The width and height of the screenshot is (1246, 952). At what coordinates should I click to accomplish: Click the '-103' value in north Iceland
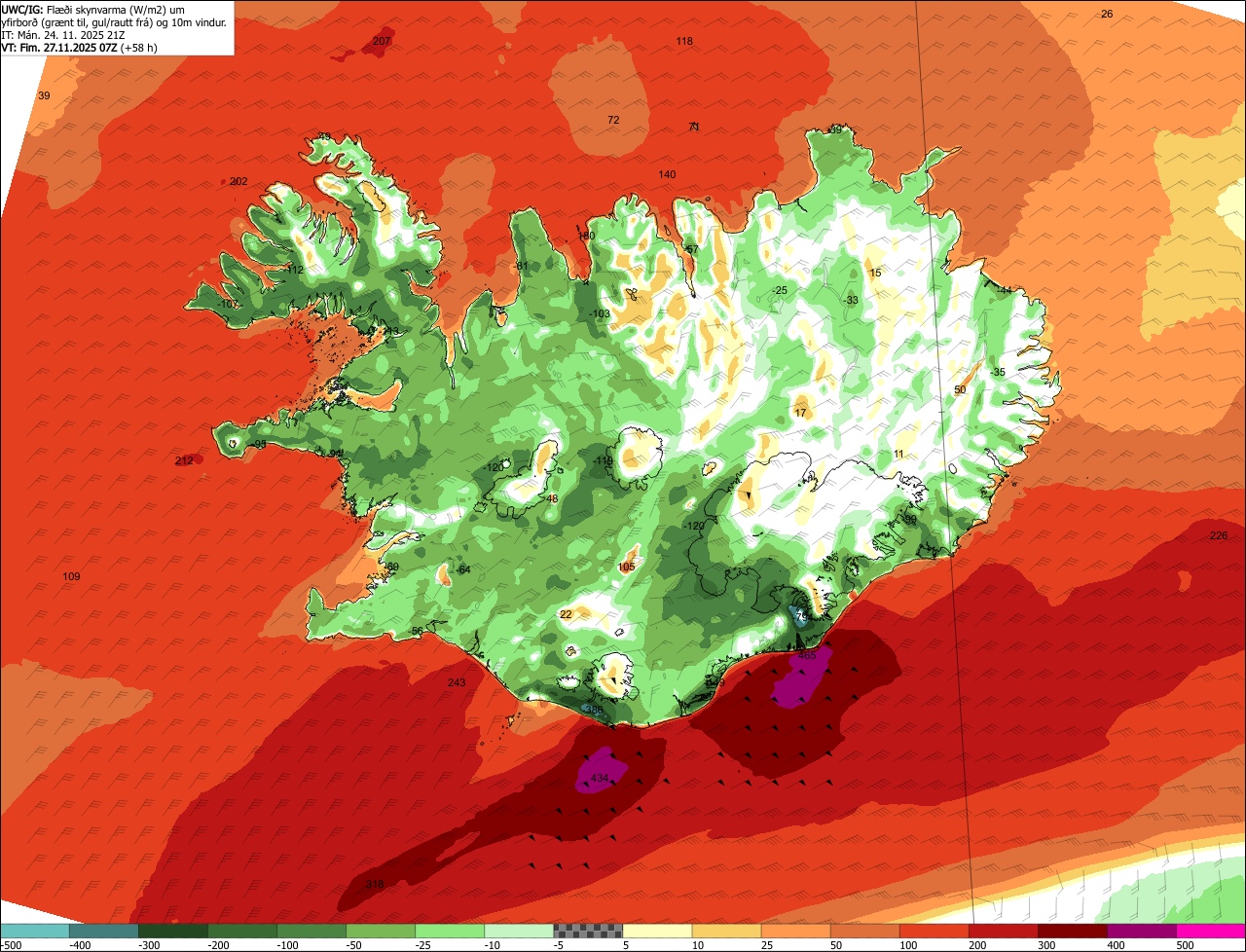[x=600, y=313]
